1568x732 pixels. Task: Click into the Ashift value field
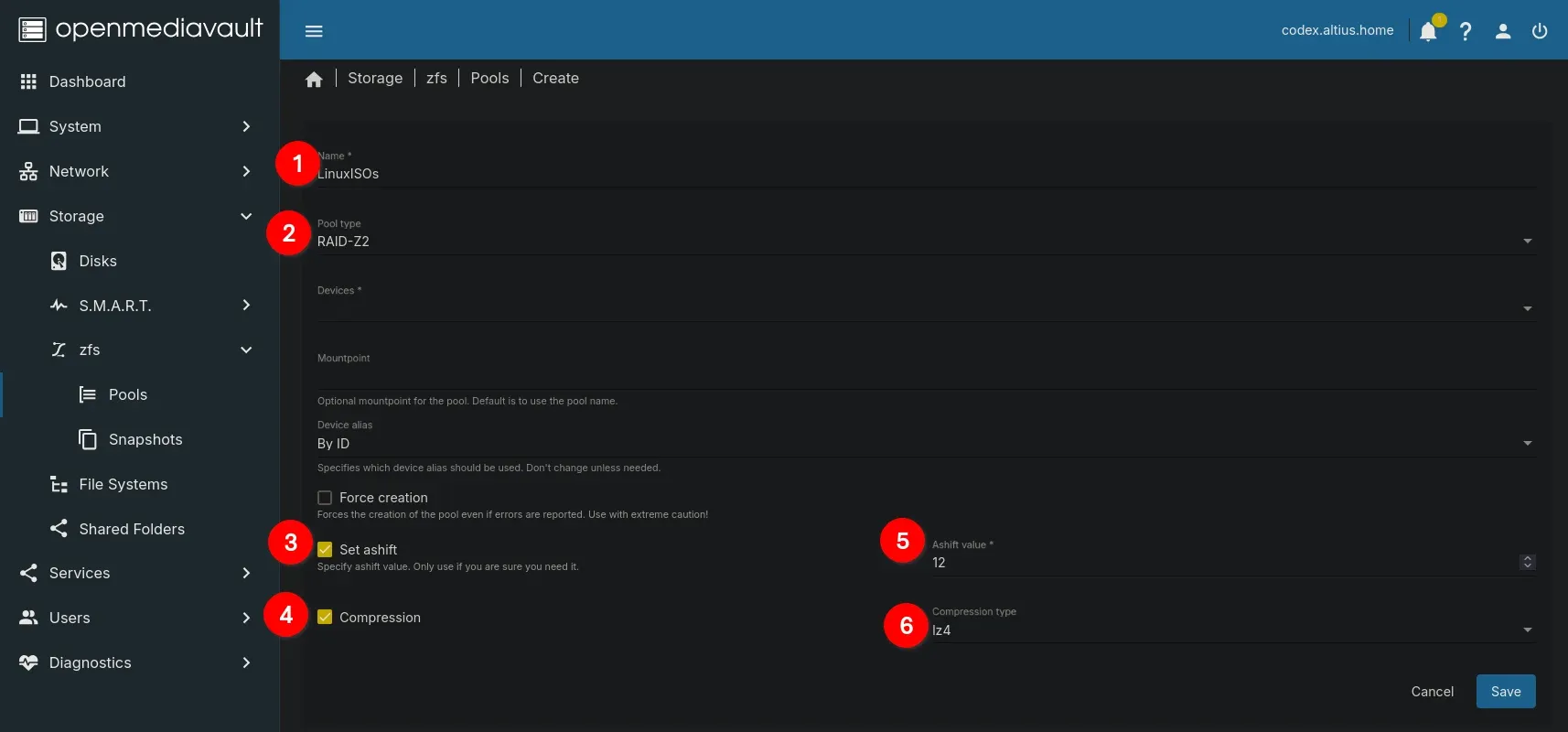(1223, 563)
